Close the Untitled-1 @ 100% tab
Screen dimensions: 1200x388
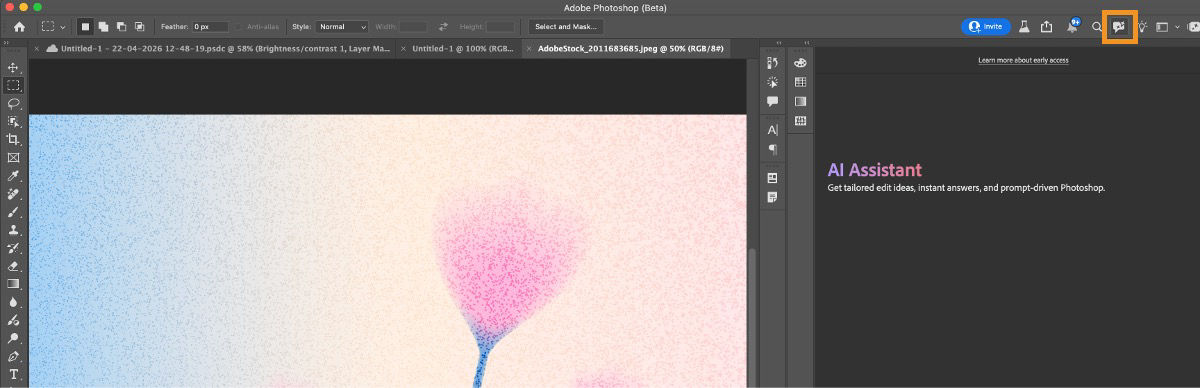[x=403, y=48]
